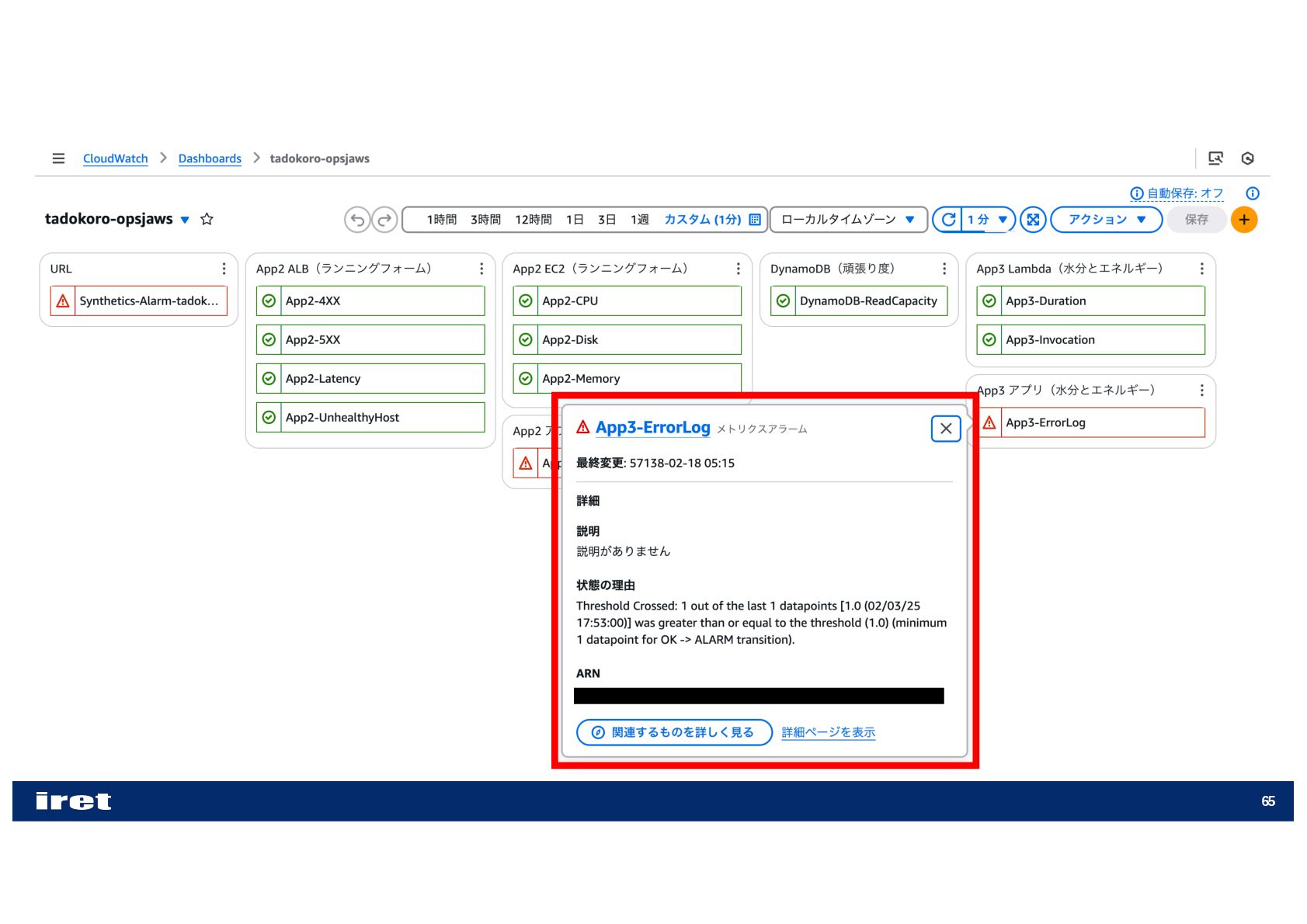This screenshot has height=924, width=1307.
Task: Select the App2-Memory alarm
Action: point(627,378)
